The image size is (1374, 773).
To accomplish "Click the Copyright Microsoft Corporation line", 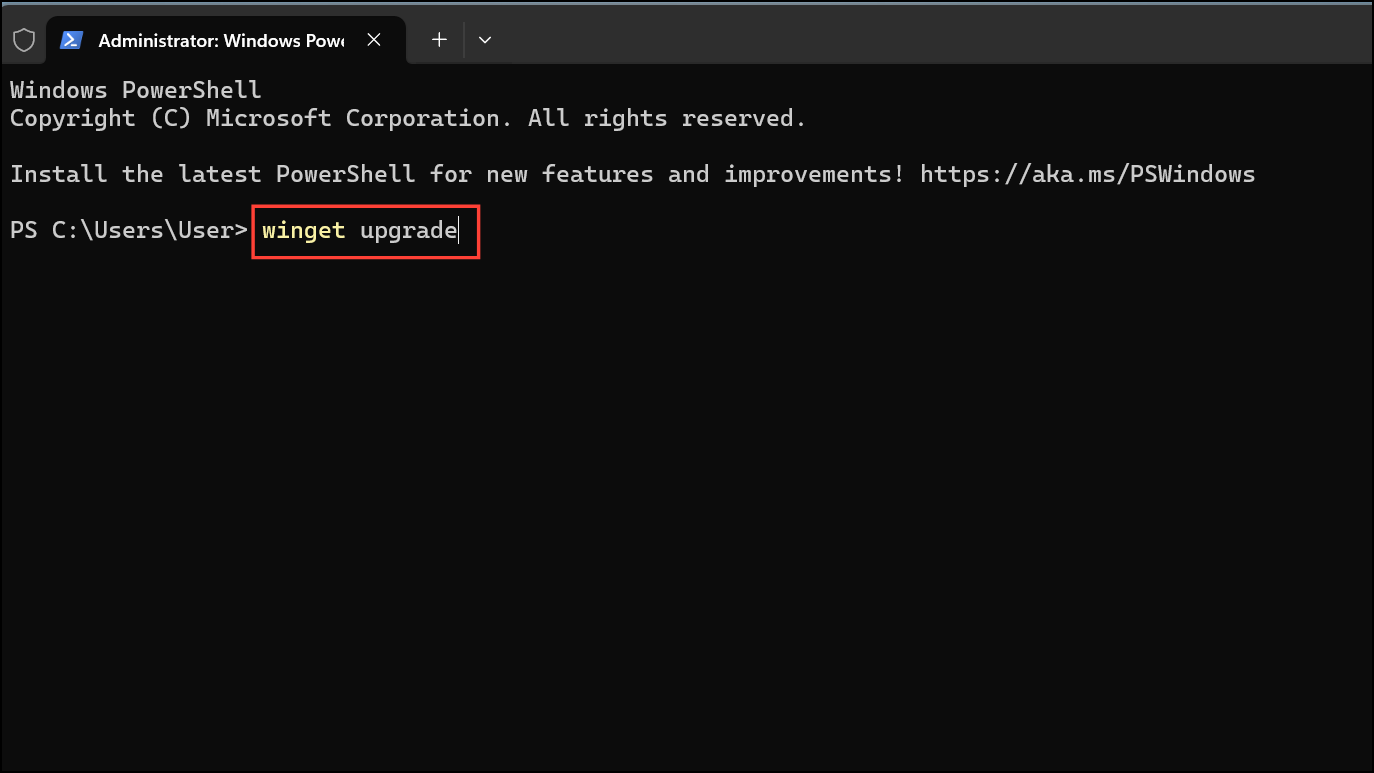I will tap(407, 117).
